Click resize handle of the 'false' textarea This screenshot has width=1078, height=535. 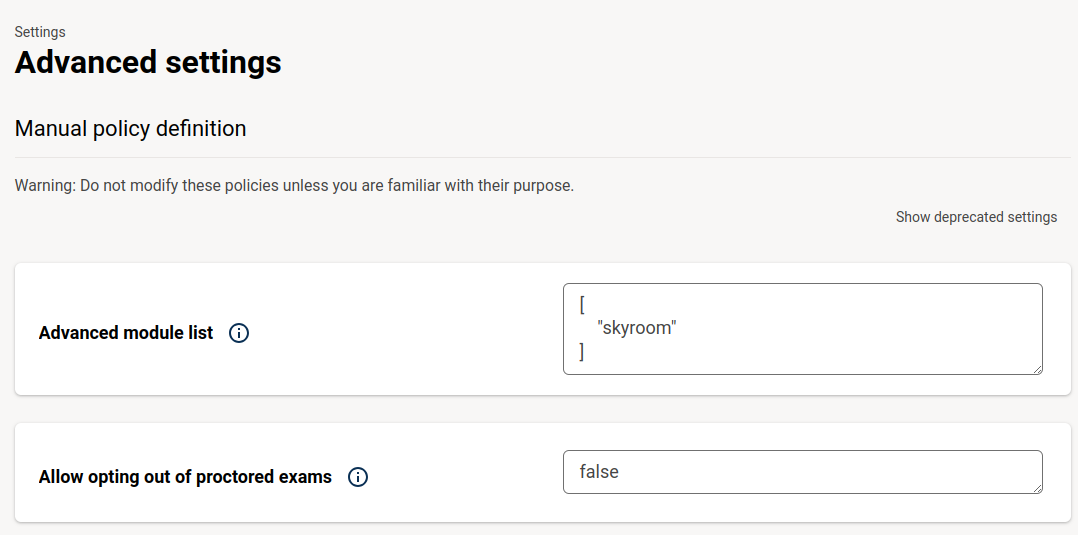(x=1037, y=488)
